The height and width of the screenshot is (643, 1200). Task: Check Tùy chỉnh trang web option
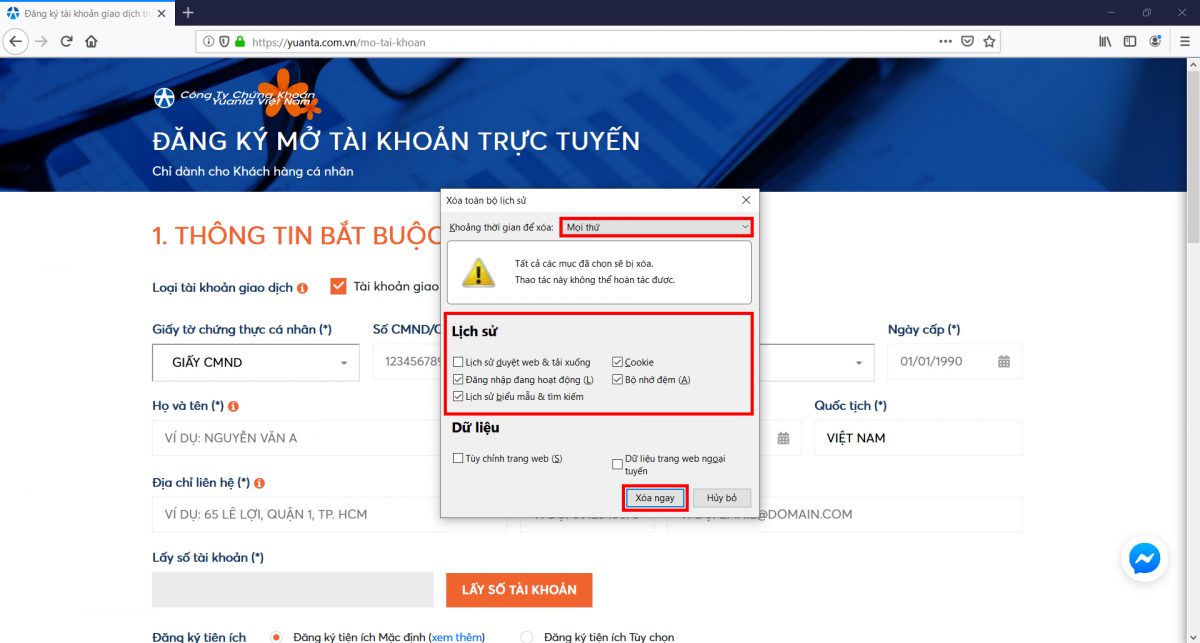(x=458, y=458)
